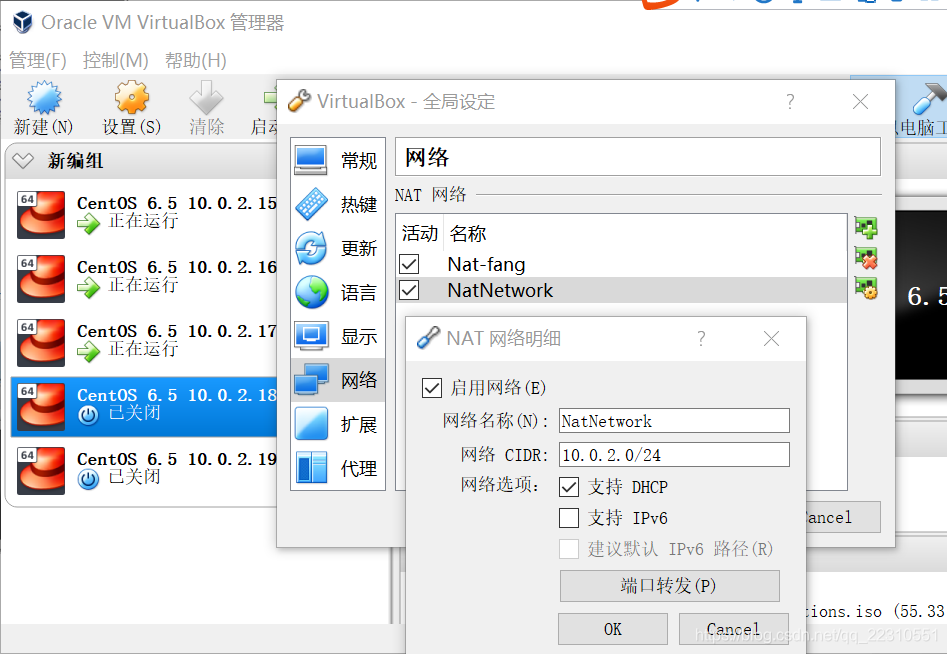Click the 全局工具 hammer icon at top right
The image size is (947, 654).
pos(929,99)
